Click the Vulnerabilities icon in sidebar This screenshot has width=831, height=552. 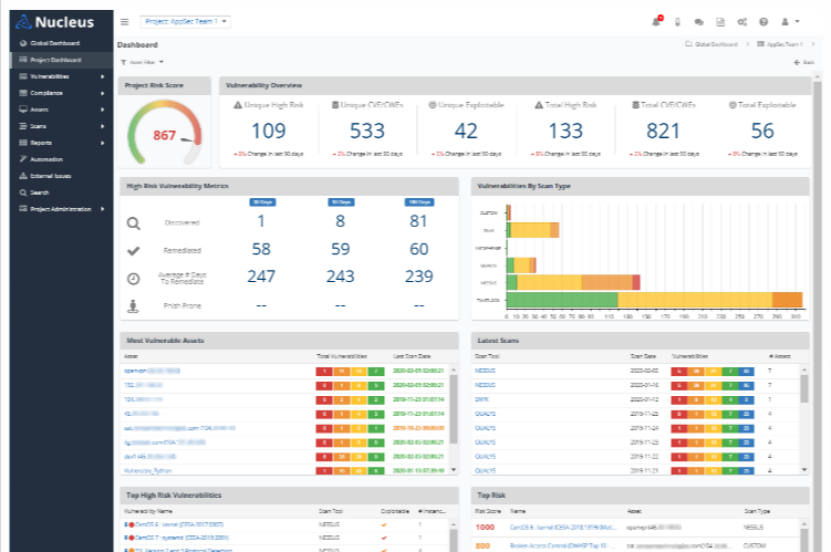point(23,76)
